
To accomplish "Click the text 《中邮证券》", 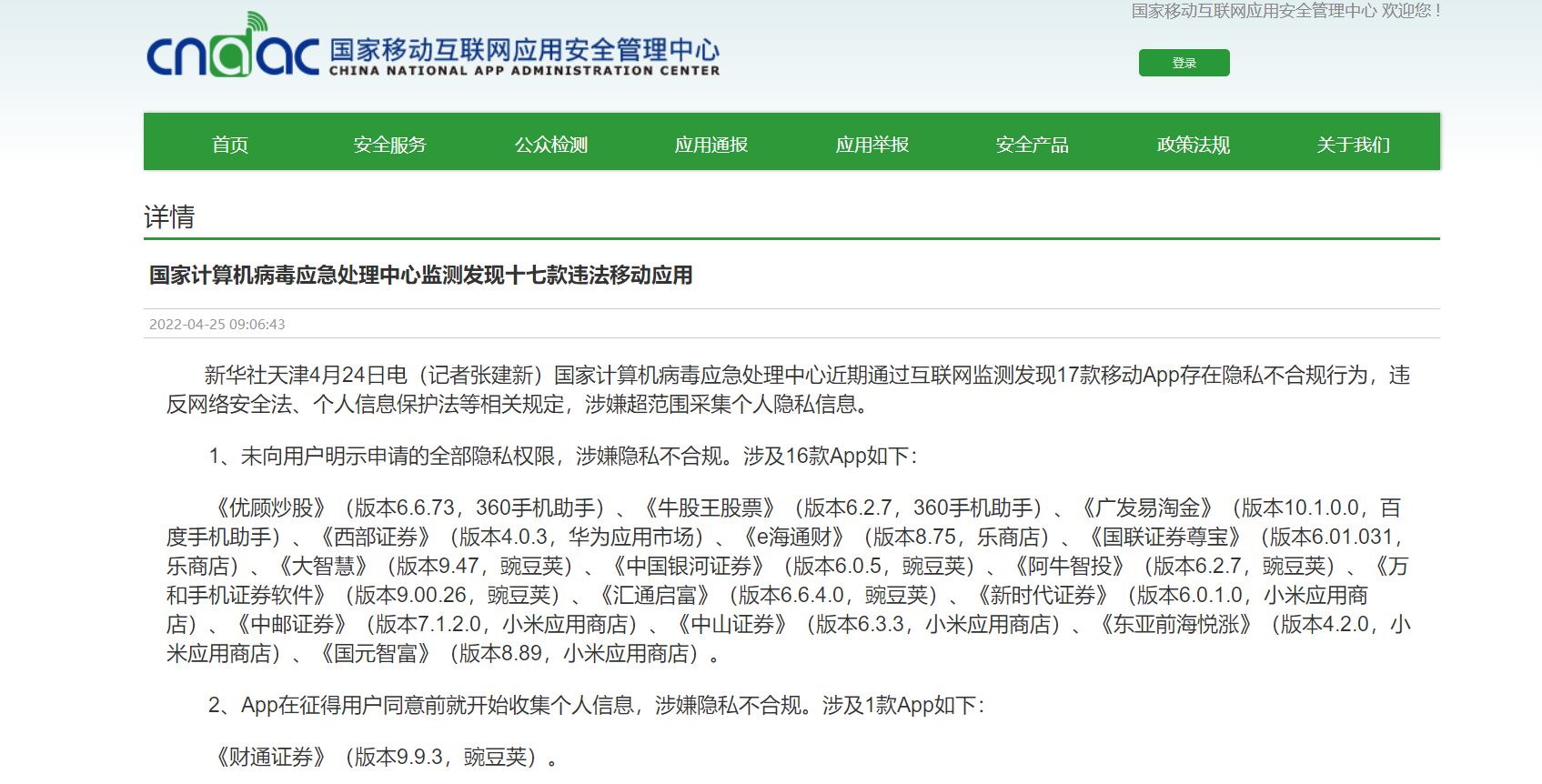I will (291, 624).
